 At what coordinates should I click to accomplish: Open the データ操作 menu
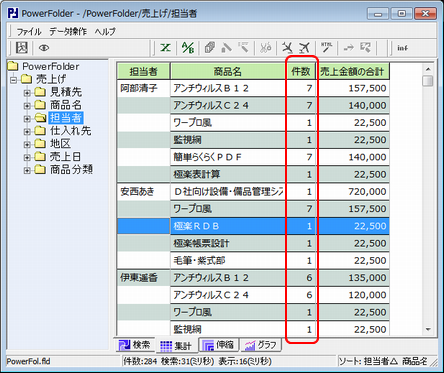pos(68,32)
